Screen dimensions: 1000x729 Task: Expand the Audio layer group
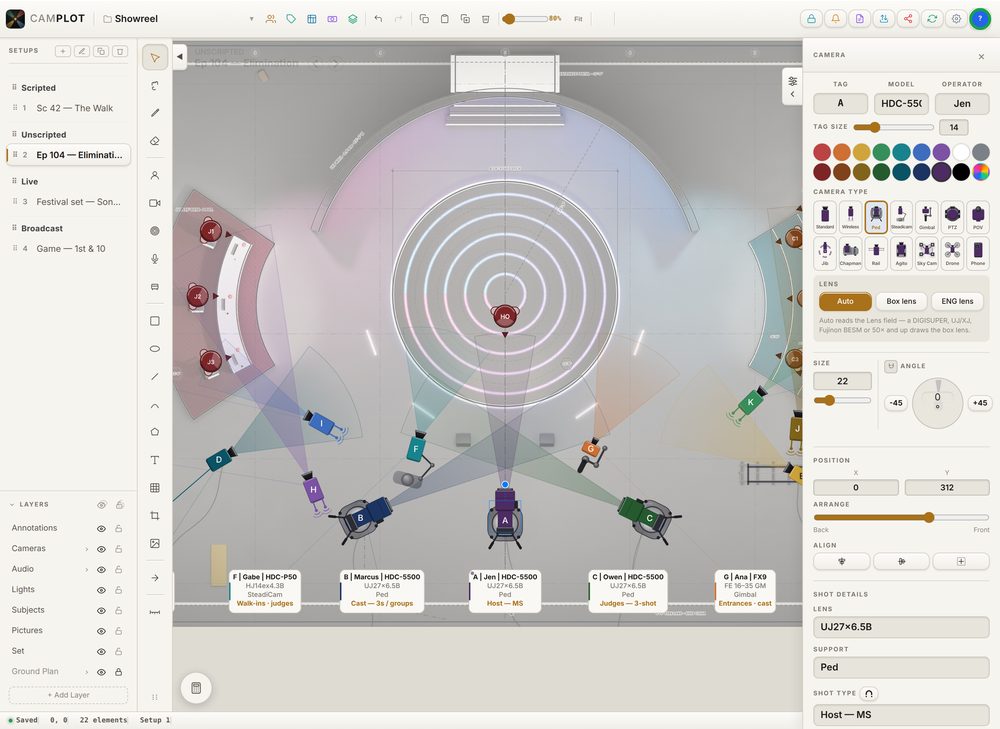tap(87, 570)
